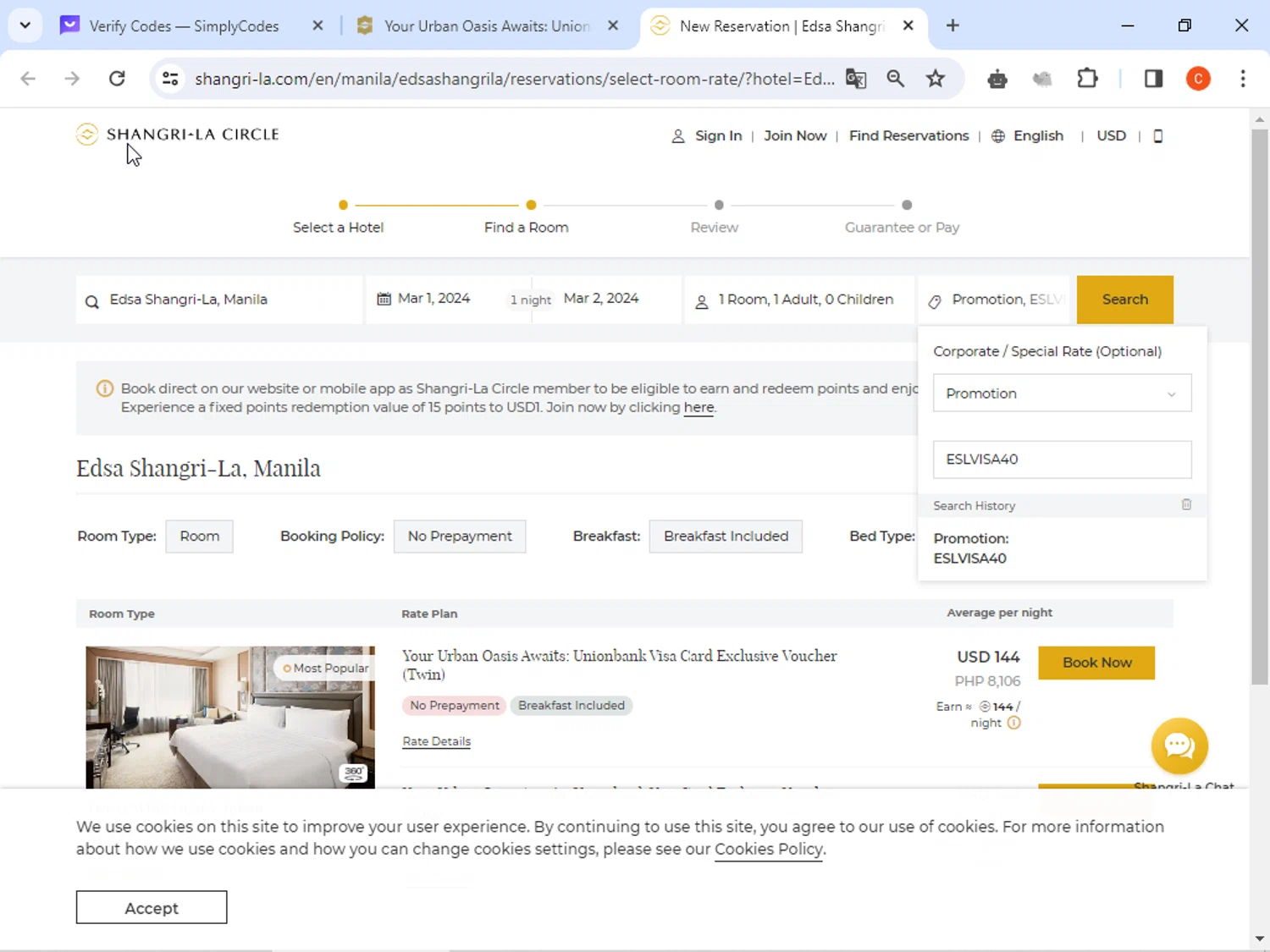Click the magnifier icon in hotel search field
Screen dimensions: 1270x952
[92, 301]
